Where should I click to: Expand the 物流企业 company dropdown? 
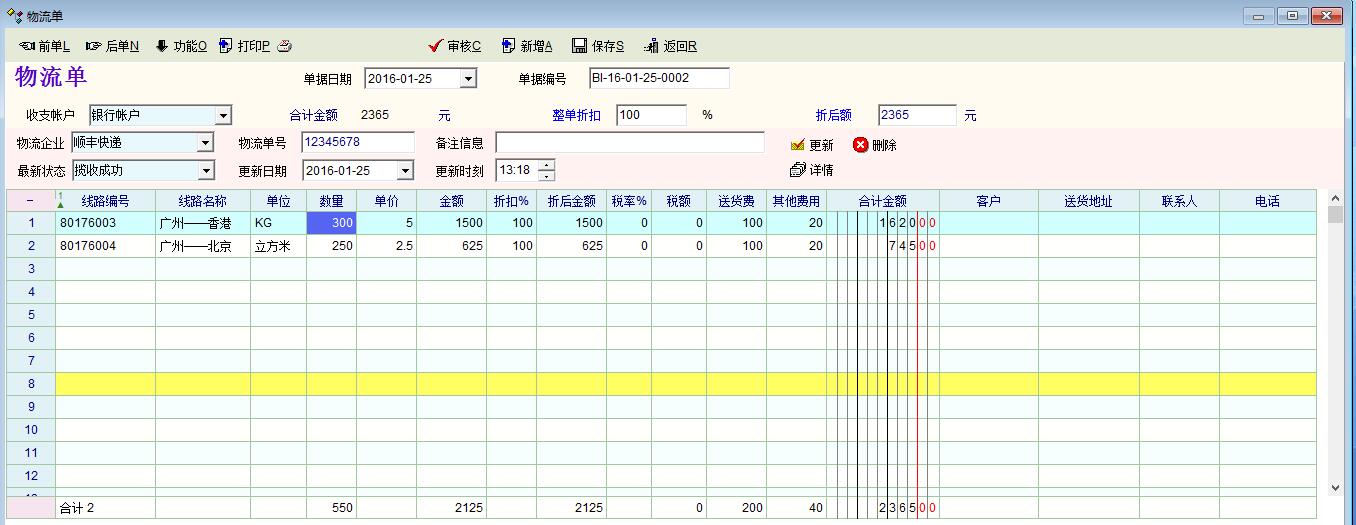tap(205, 143)
